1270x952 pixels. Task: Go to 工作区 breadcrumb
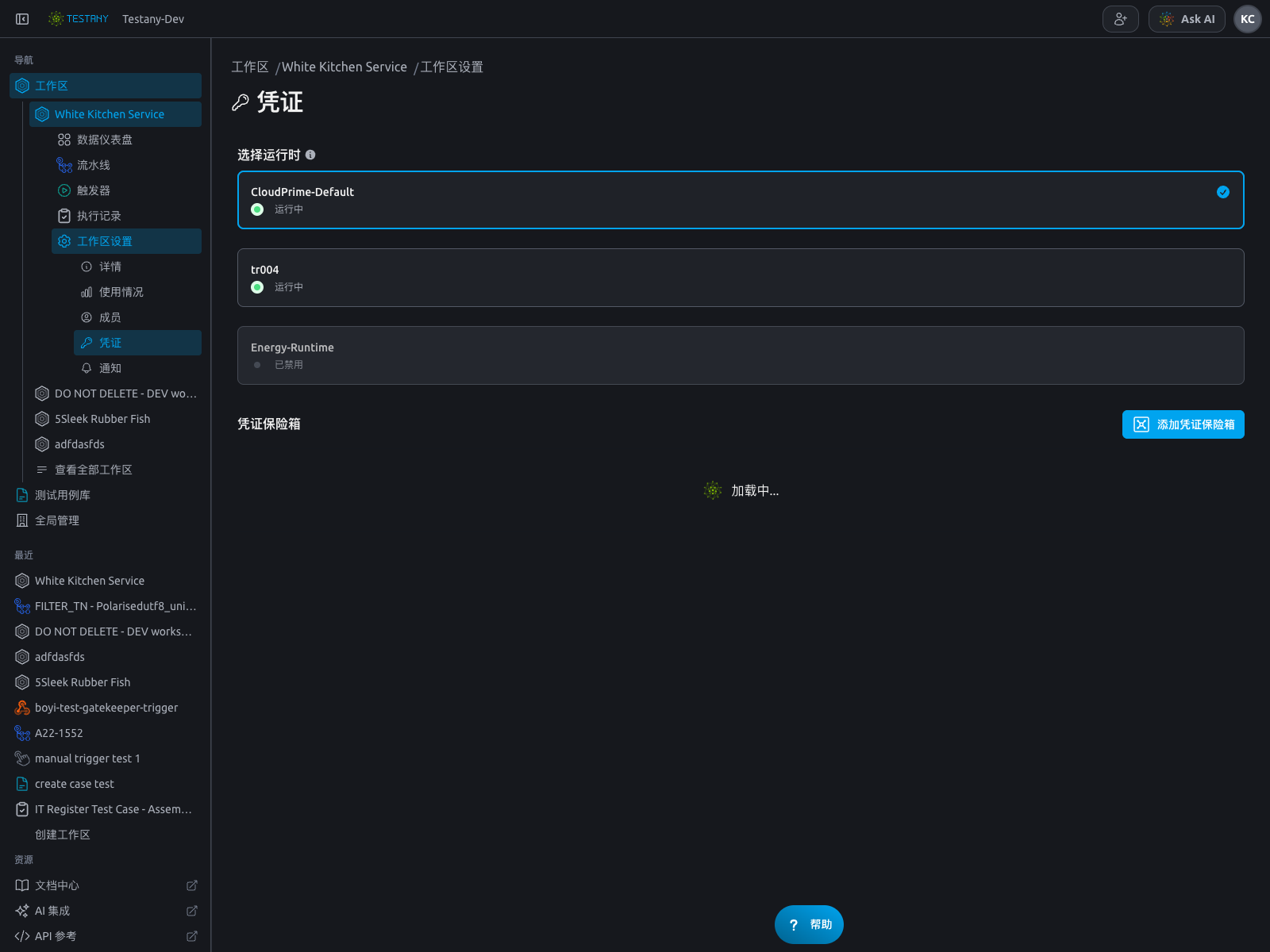click(250, 67)
